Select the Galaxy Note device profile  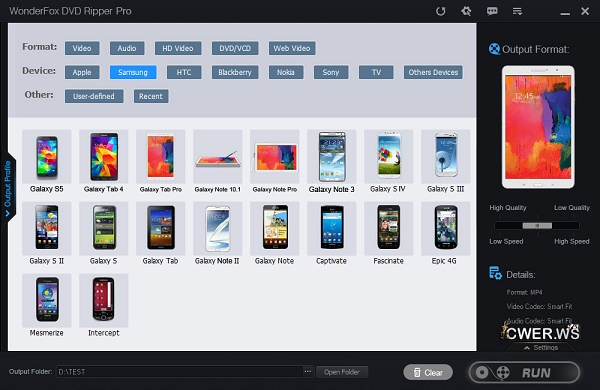point(275,233)
